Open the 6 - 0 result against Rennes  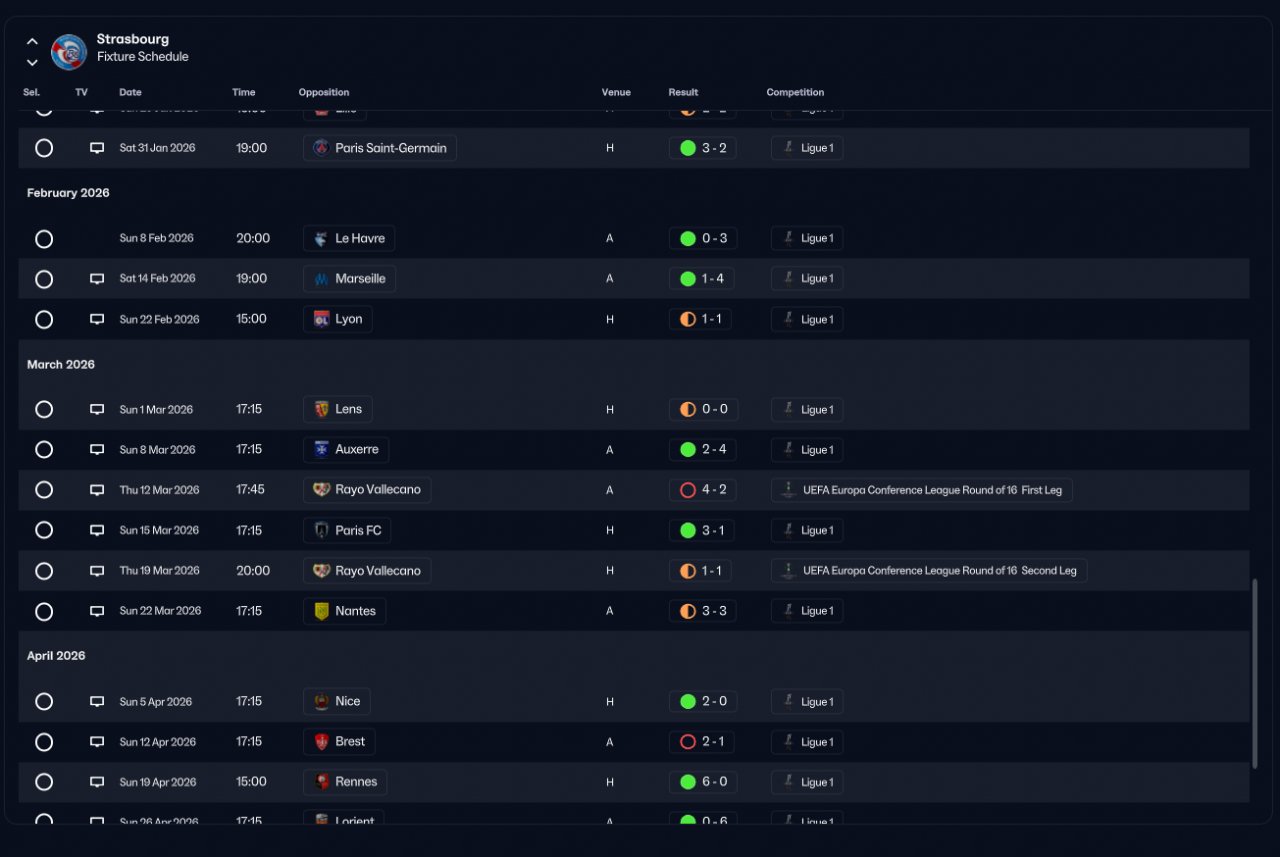pyautogui.click(x=703, y=782)
